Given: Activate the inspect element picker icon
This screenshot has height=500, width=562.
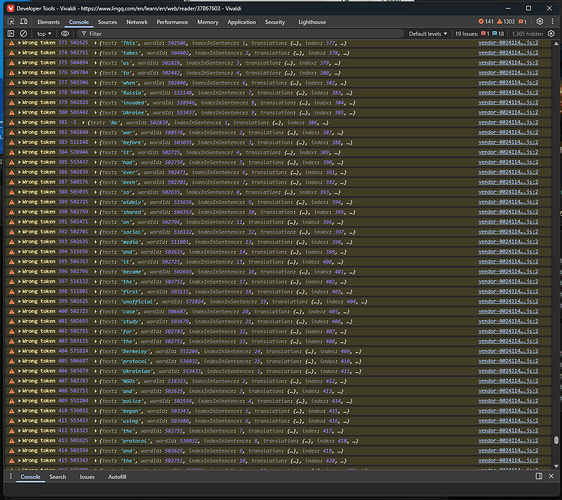Looking at the screenshot, I should coord(11,22).
